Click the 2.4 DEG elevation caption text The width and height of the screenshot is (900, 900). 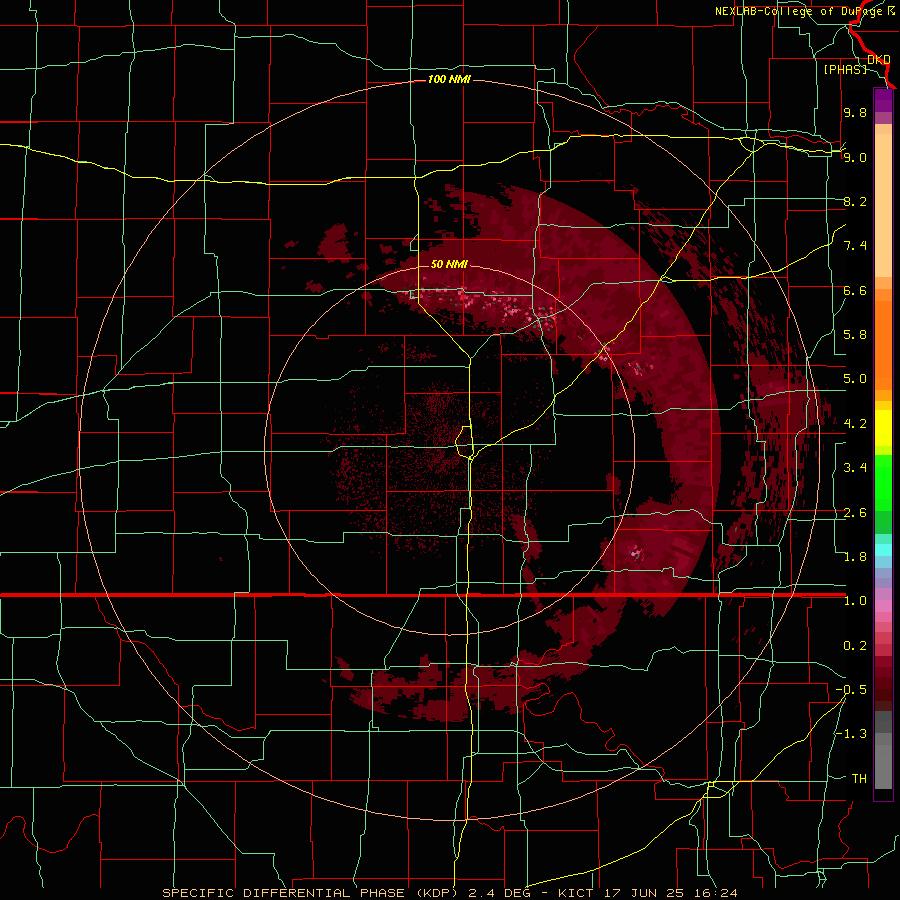[498, 893]
